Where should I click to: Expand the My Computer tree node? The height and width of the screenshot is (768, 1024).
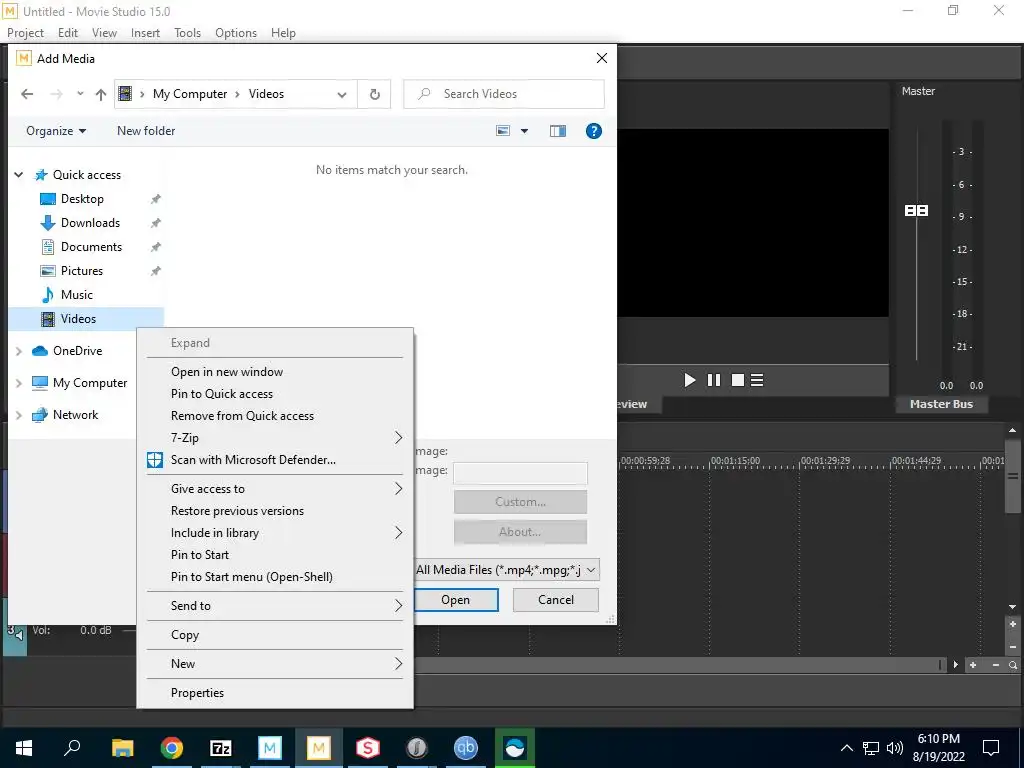[19, 383]
